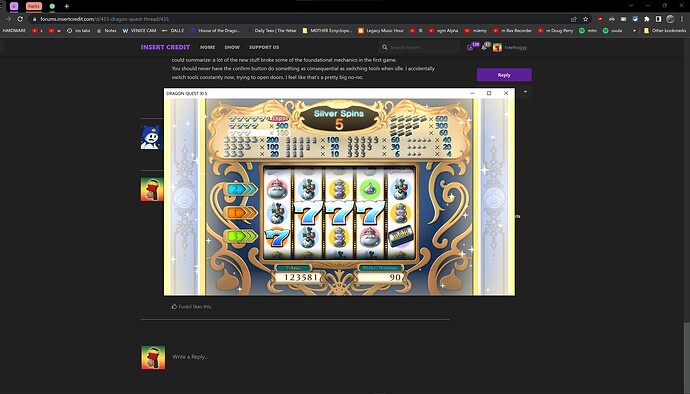The image size is (690, 394).
Task: Click the share page icon in address bar
Action: (573, 19)
